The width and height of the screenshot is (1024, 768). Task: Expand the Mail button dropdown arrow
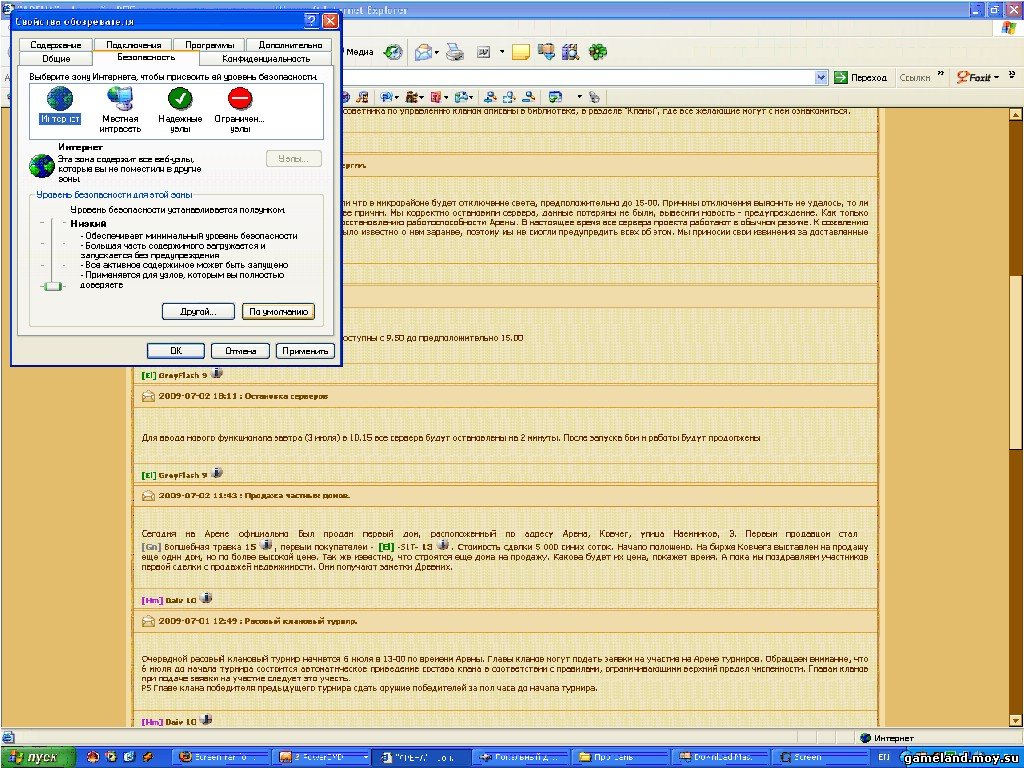point(437,52)
